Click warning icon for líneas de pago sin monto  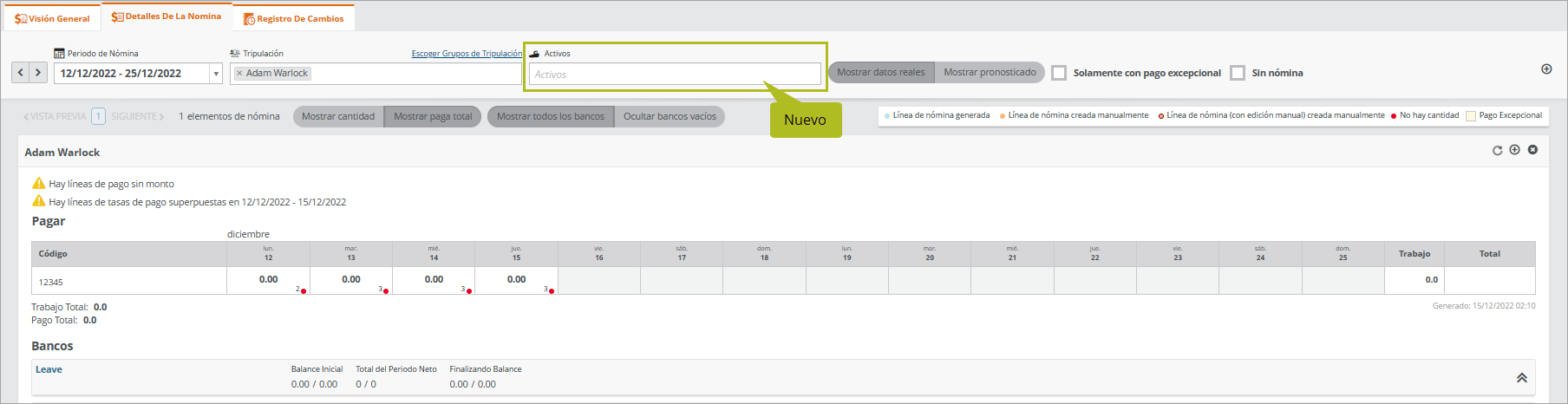38,183
